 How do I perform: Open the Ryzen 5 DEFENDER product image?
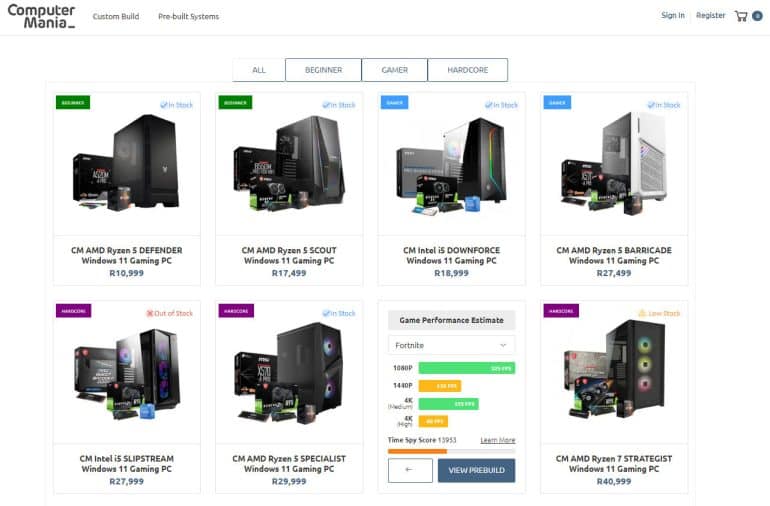click(x=127, y=163)
